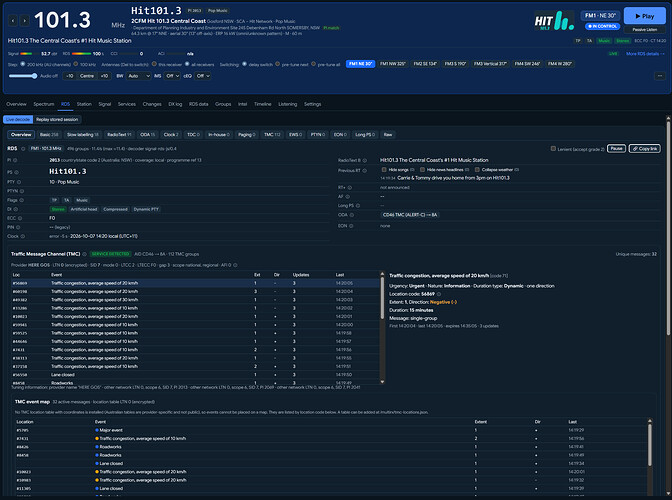The height and width of the screenshot is (500, 672).
Task: Click the Passive Listen button
Action: (645, 30)
